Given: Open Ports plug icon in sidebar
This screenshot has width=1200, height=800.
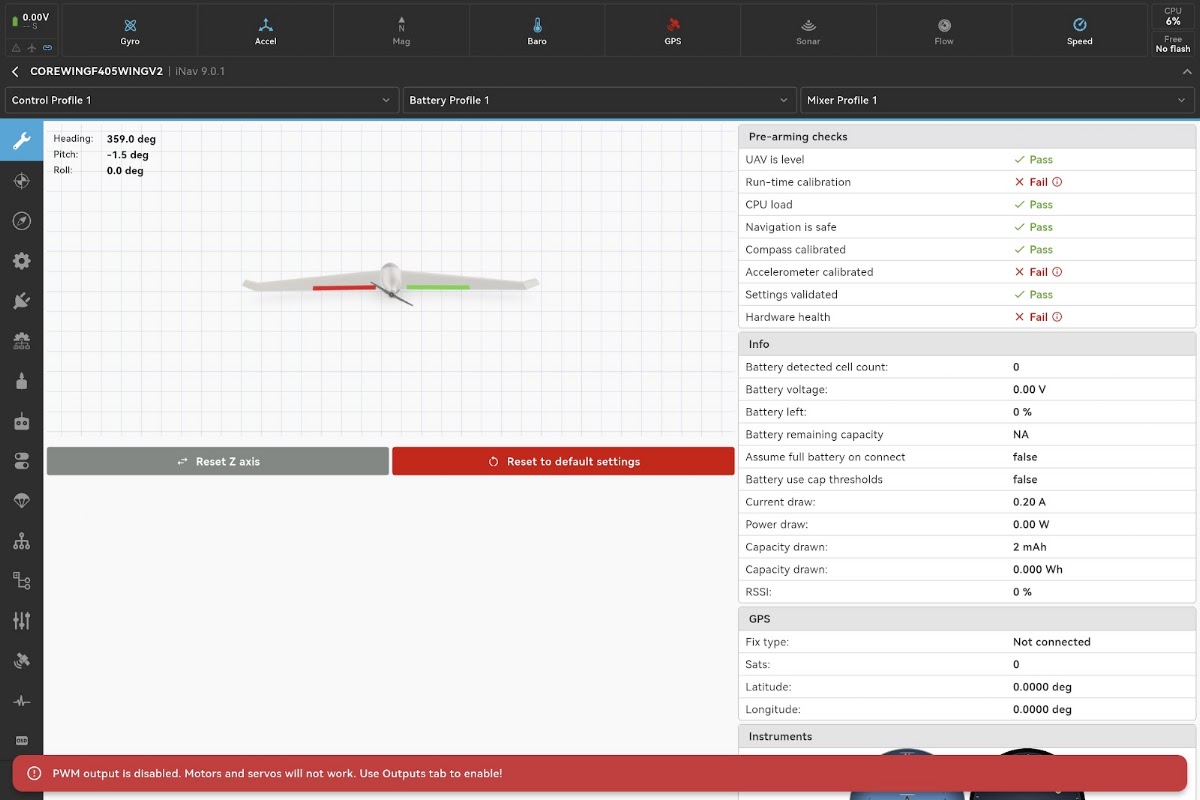Looking at the screenshot, I should (x=21, y=301).
